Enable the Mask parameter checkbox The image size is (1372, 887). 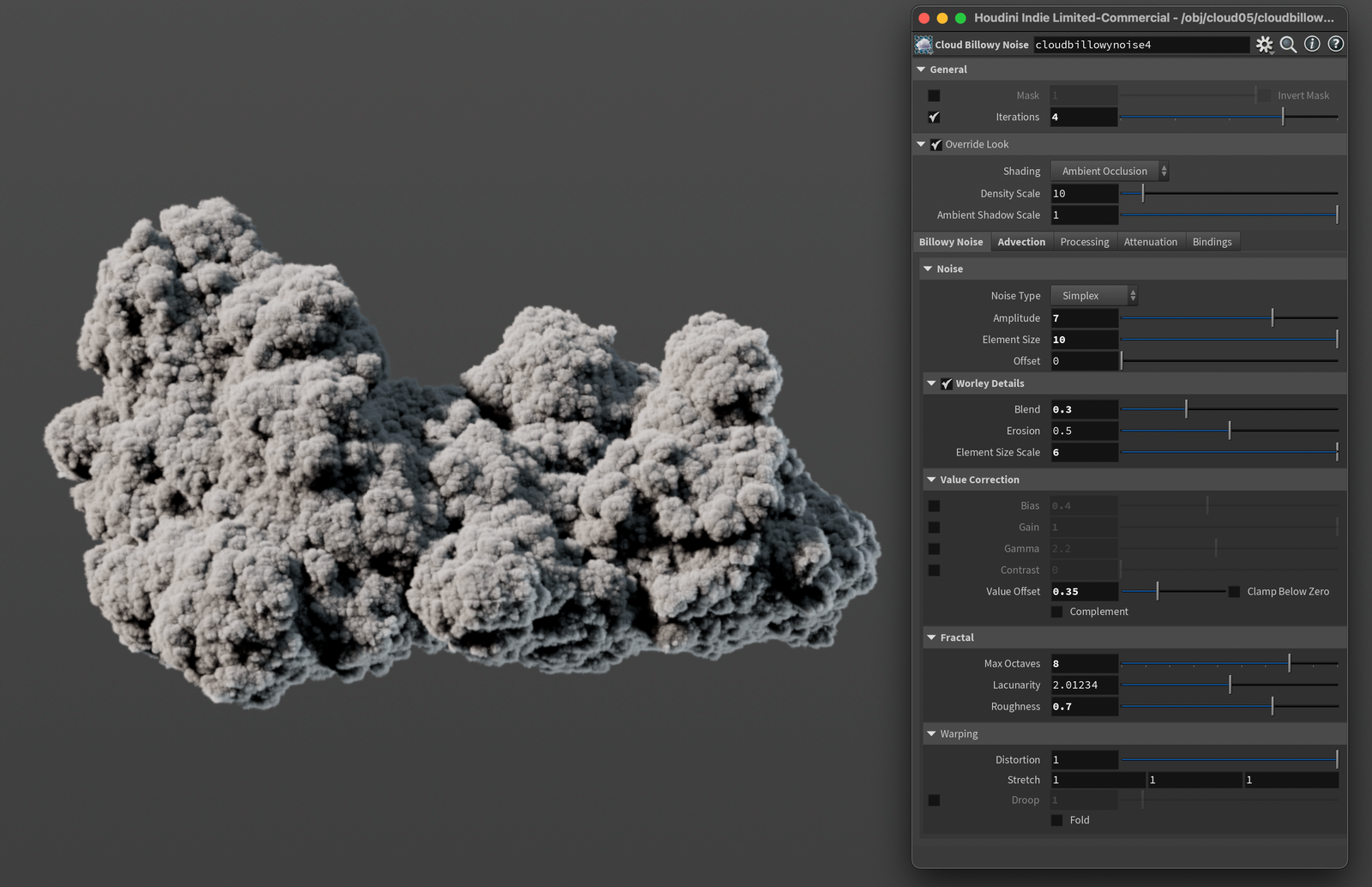pyautogui.click(x=933, y=94)
